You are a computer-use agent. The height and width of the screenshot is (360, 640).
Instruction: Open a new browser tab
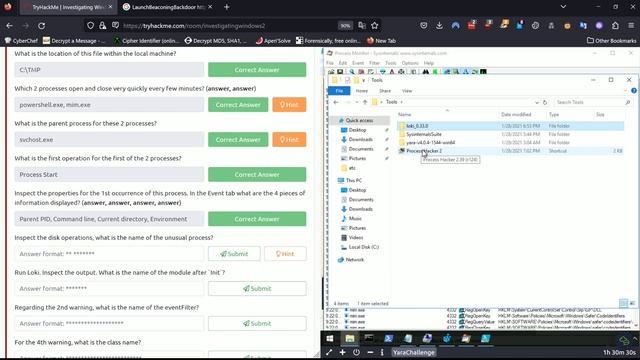[x=227, y=7]
